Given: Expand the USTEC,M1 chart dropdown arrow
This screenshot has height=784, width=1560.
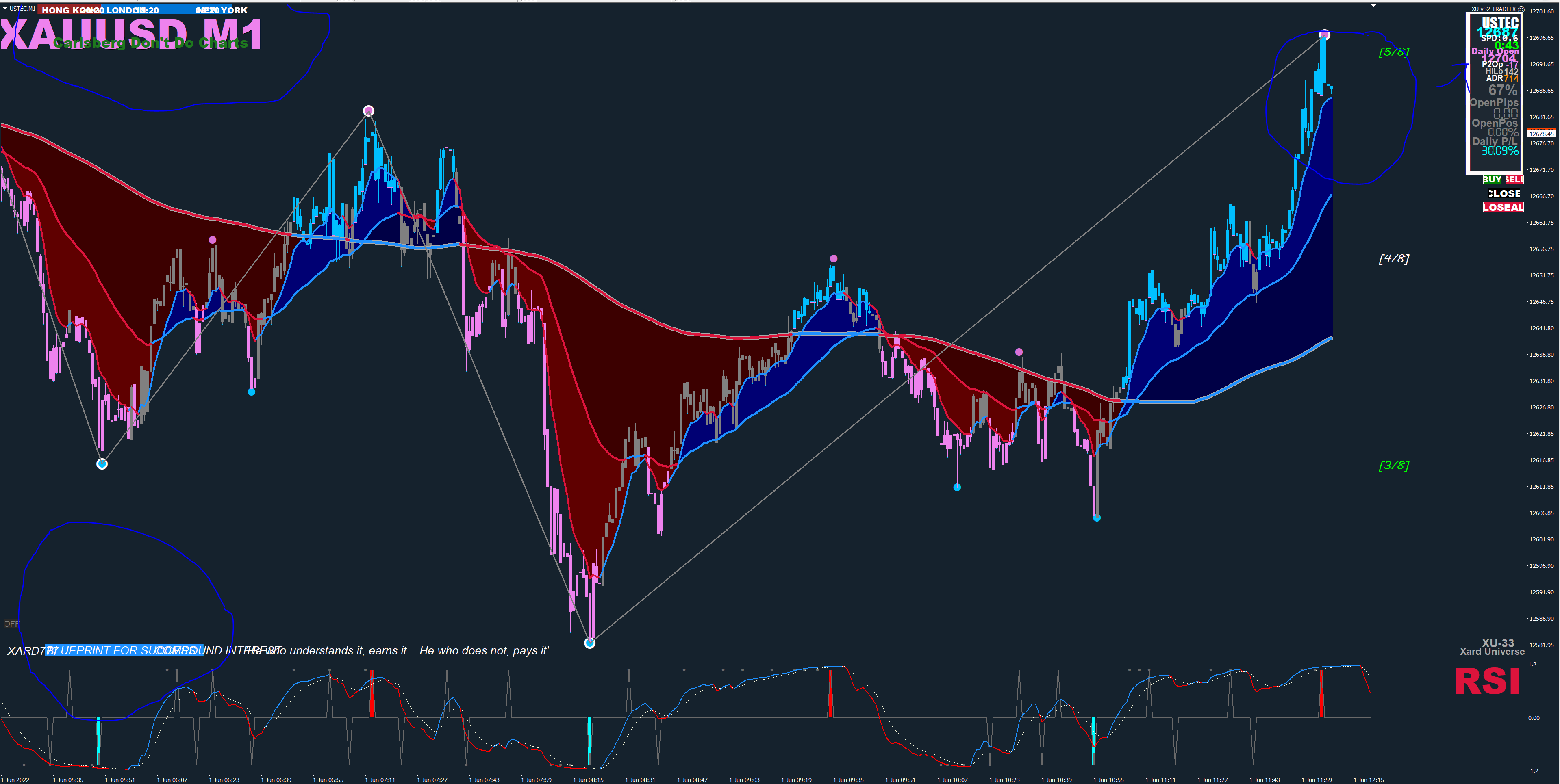Looking at the screenshot, I should pyautogui.click(x=4, y=8).
